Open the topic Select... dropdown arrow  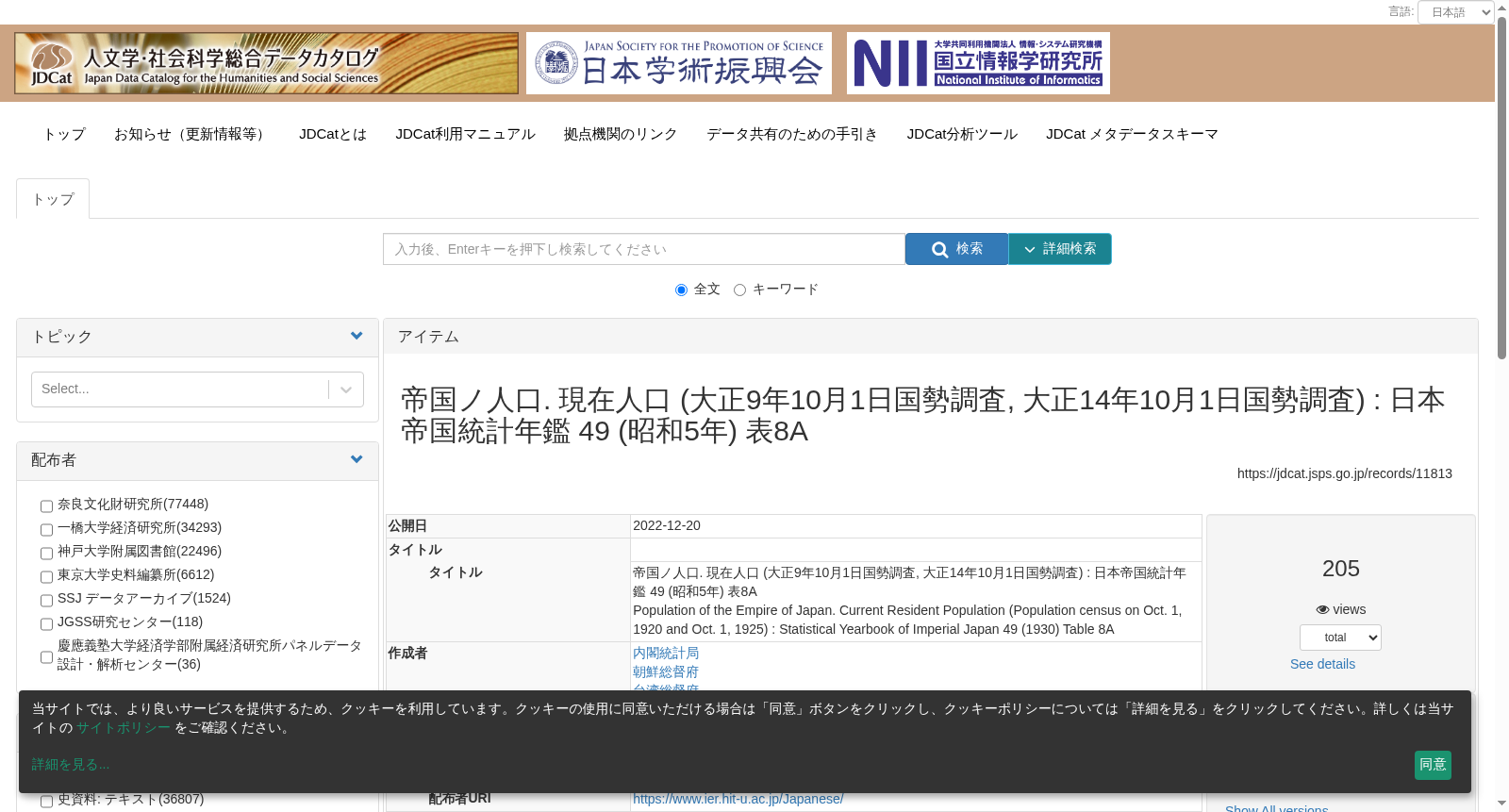tap(346, 389)
